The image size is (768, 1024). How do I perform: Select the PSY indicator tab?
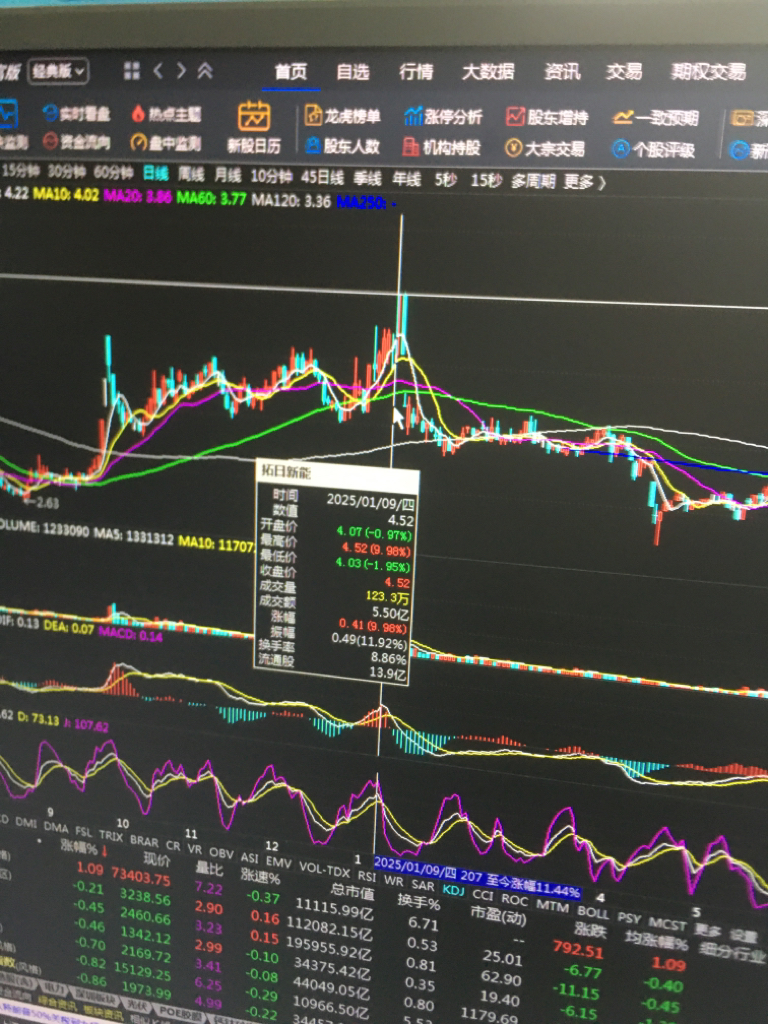click(629, 918)
